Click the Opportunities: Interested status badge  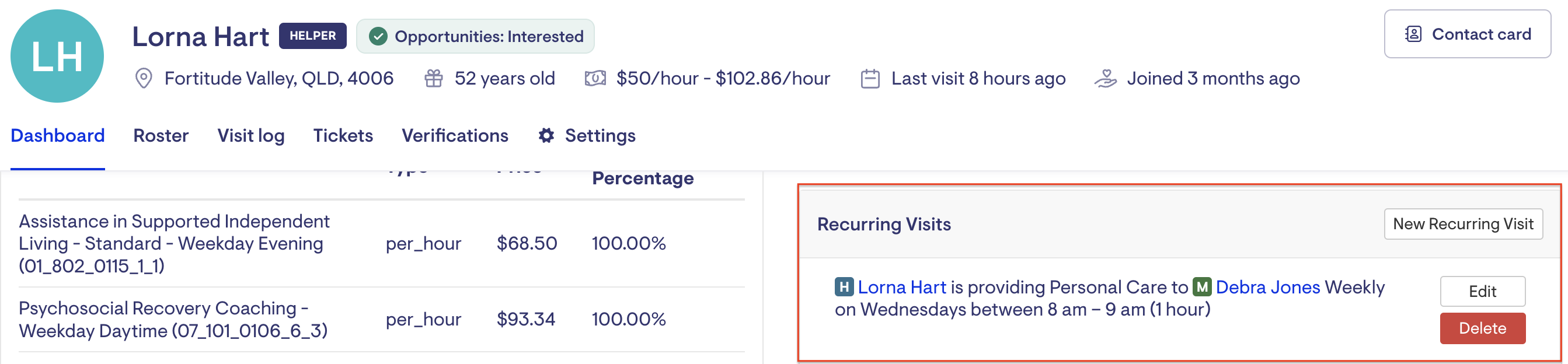click(475, 37)
